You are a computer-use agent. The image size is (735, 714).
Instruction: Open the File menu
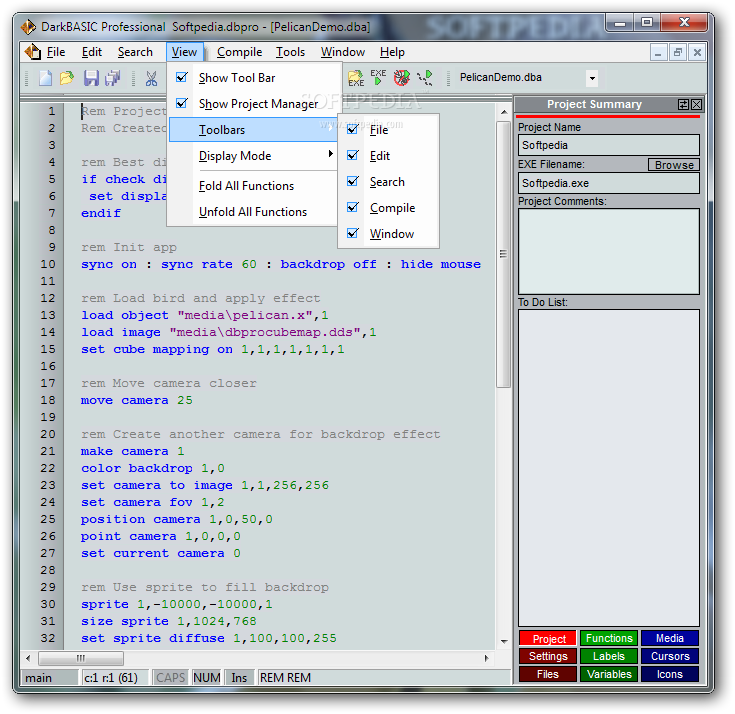pos(56,52)
